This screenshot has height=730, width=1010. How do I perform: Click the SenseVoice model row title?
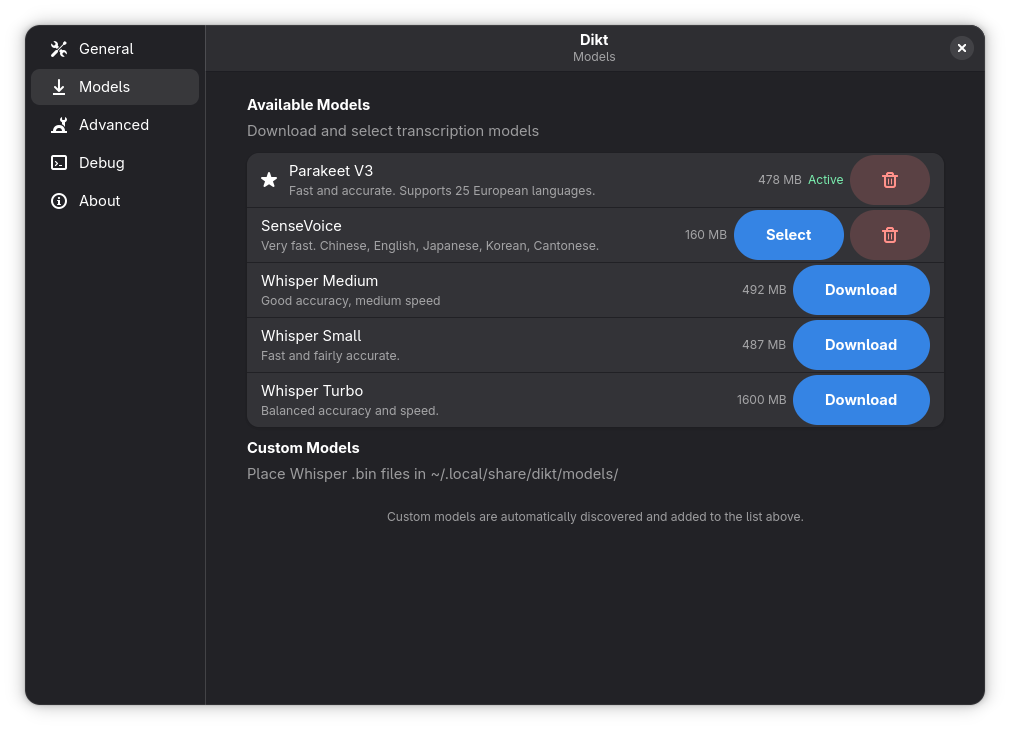[x=301, y=226]
